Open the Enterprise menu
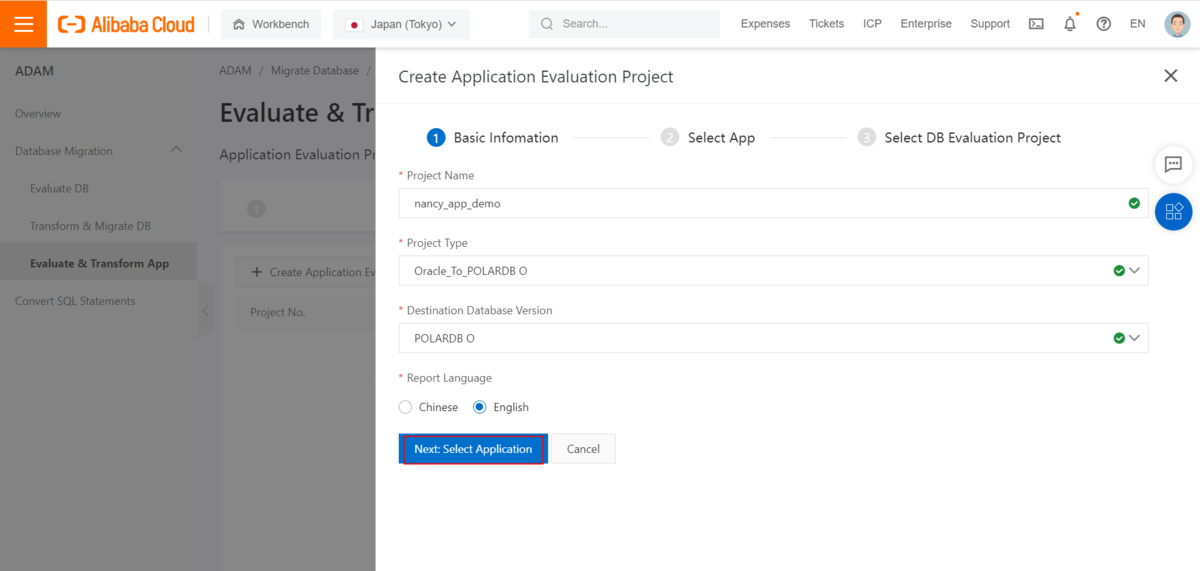Image resolution: width=1200 pixels, height=571 pixels. 926,24
